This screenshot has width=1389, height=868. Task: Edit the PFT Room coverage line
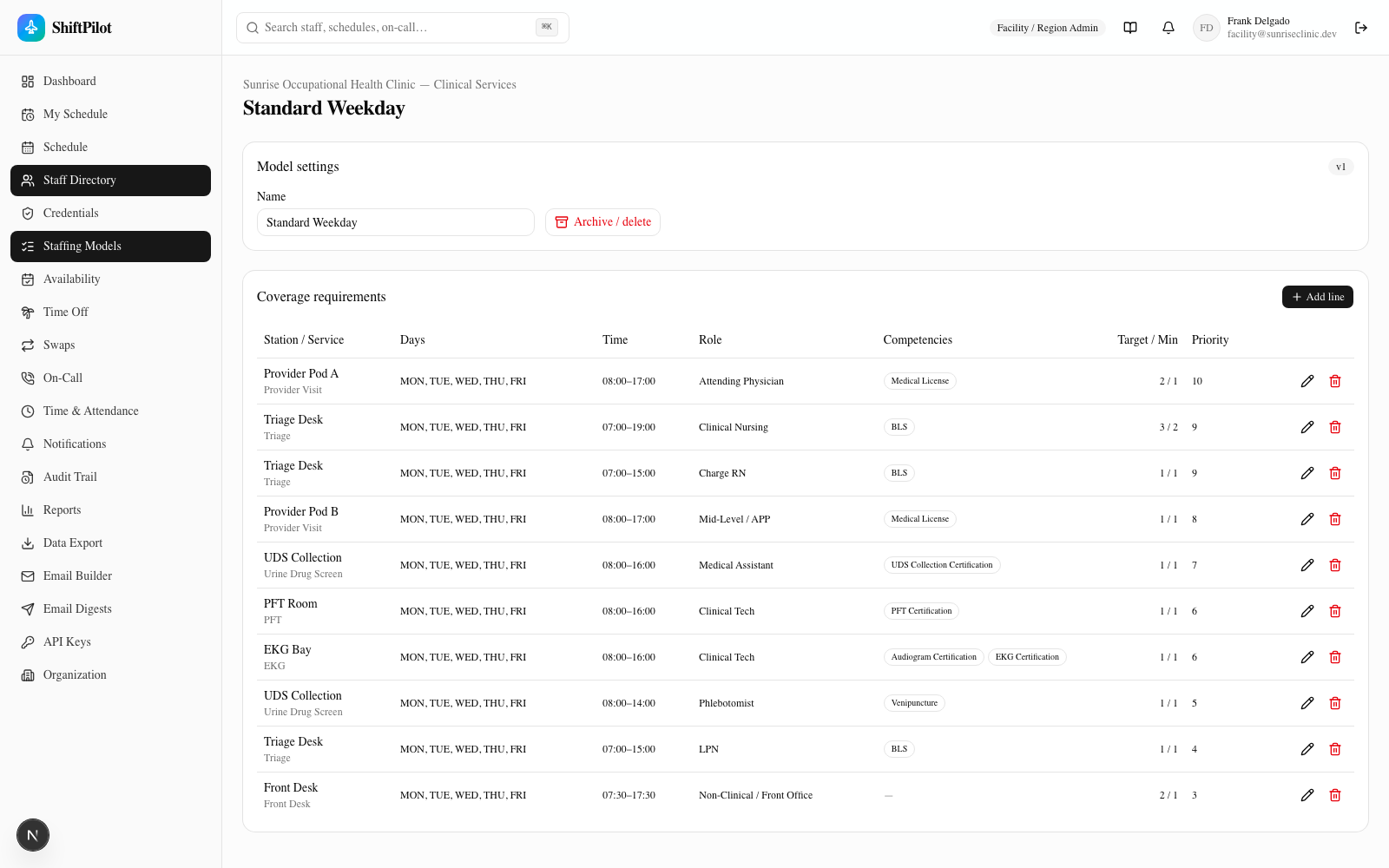click(1307, 611)
